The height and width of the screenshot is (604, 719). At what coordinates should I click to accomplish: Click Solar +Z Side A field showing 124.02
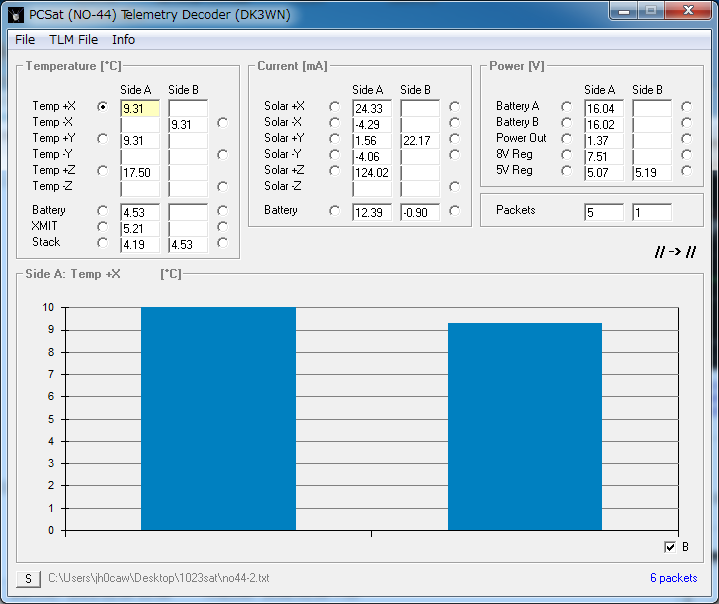[x=372, y=173]
